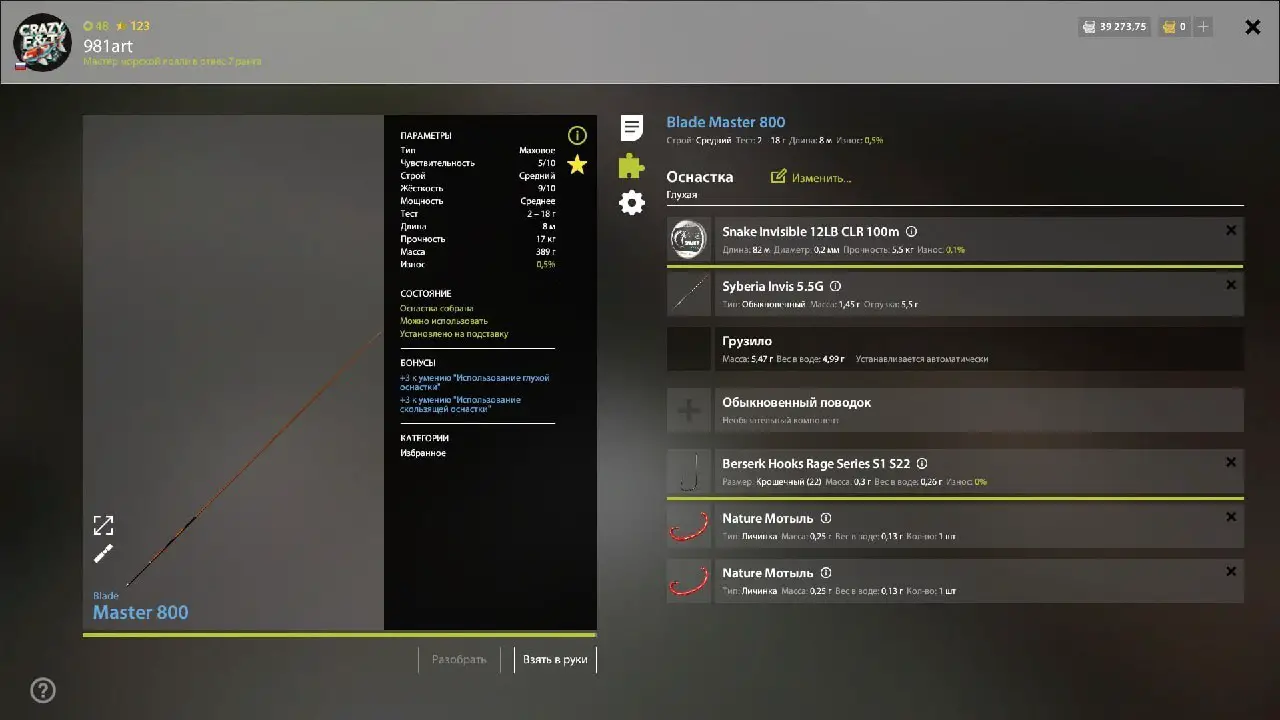Viewport: 1280px width, 720px height.
Task: Click bonus text Использование скользящей оснастки
Action: click(x=460, y=404)
